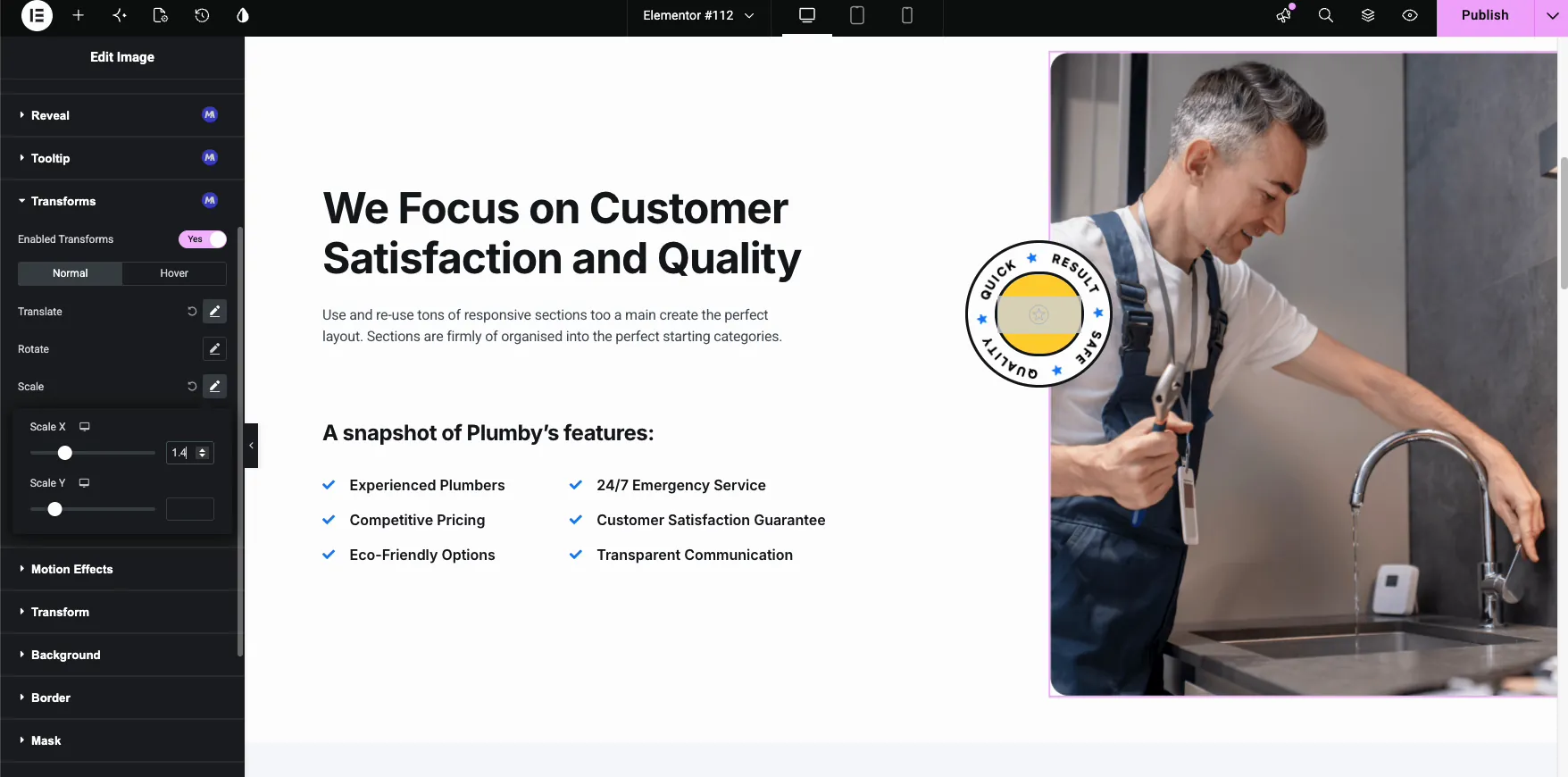Click the Preview Changes eye icon
The height and width of the screenshot is (777, 1568).
click(1410, 15)
